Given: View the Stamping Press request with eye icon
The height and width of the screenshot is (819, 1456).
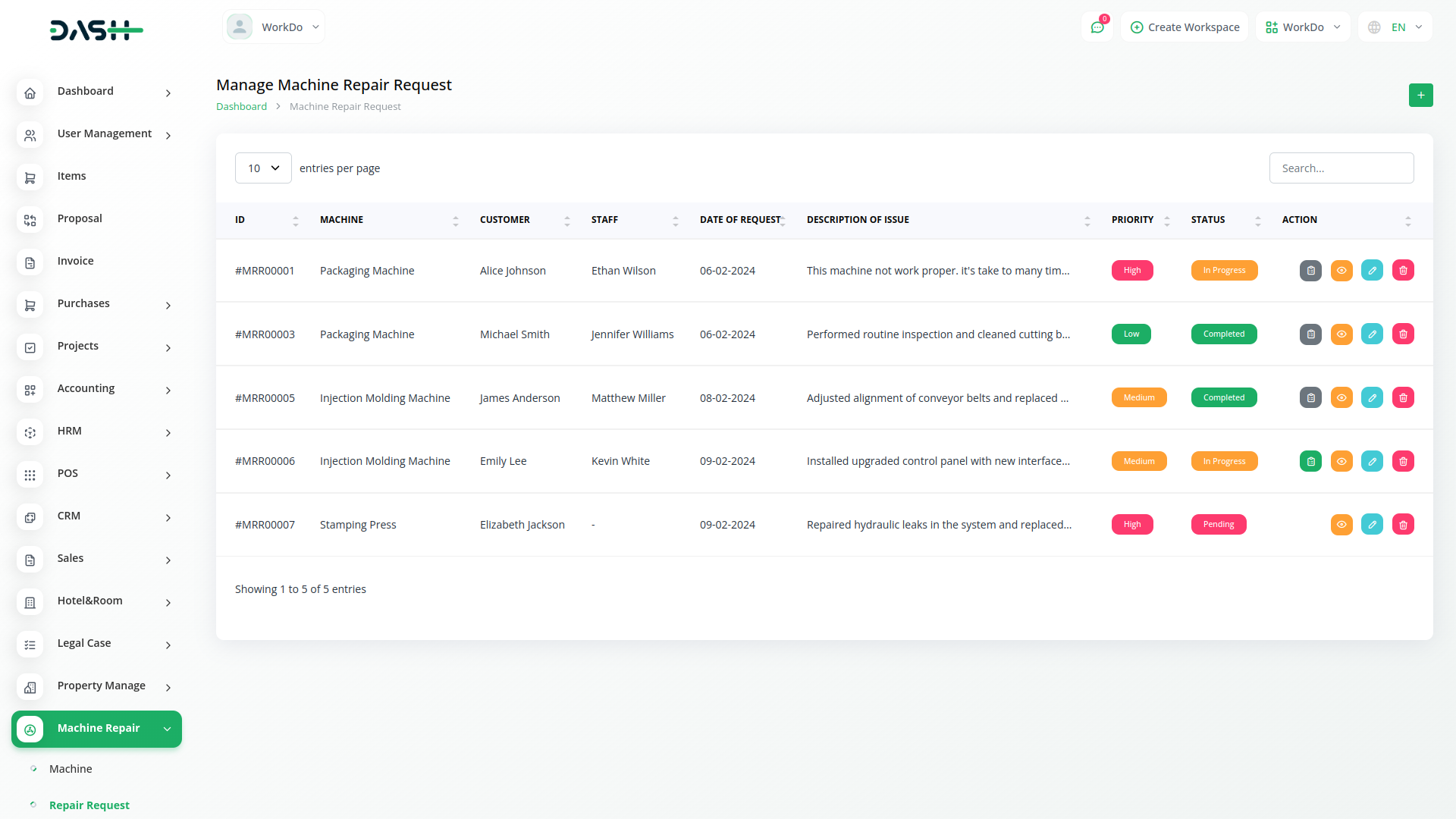Looking at the screenshot, I should [1341, 525].
